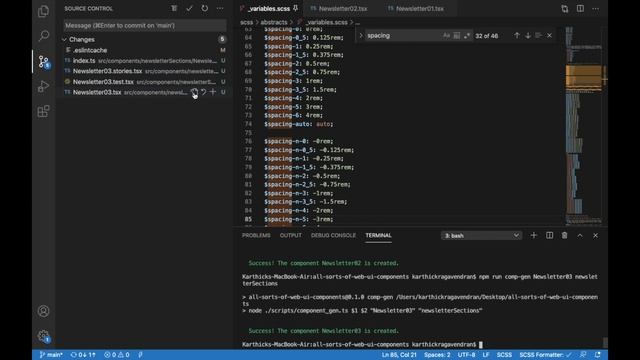Click the 'LF' end-of-line selector

pyautogui.click(x=486, y=355)
